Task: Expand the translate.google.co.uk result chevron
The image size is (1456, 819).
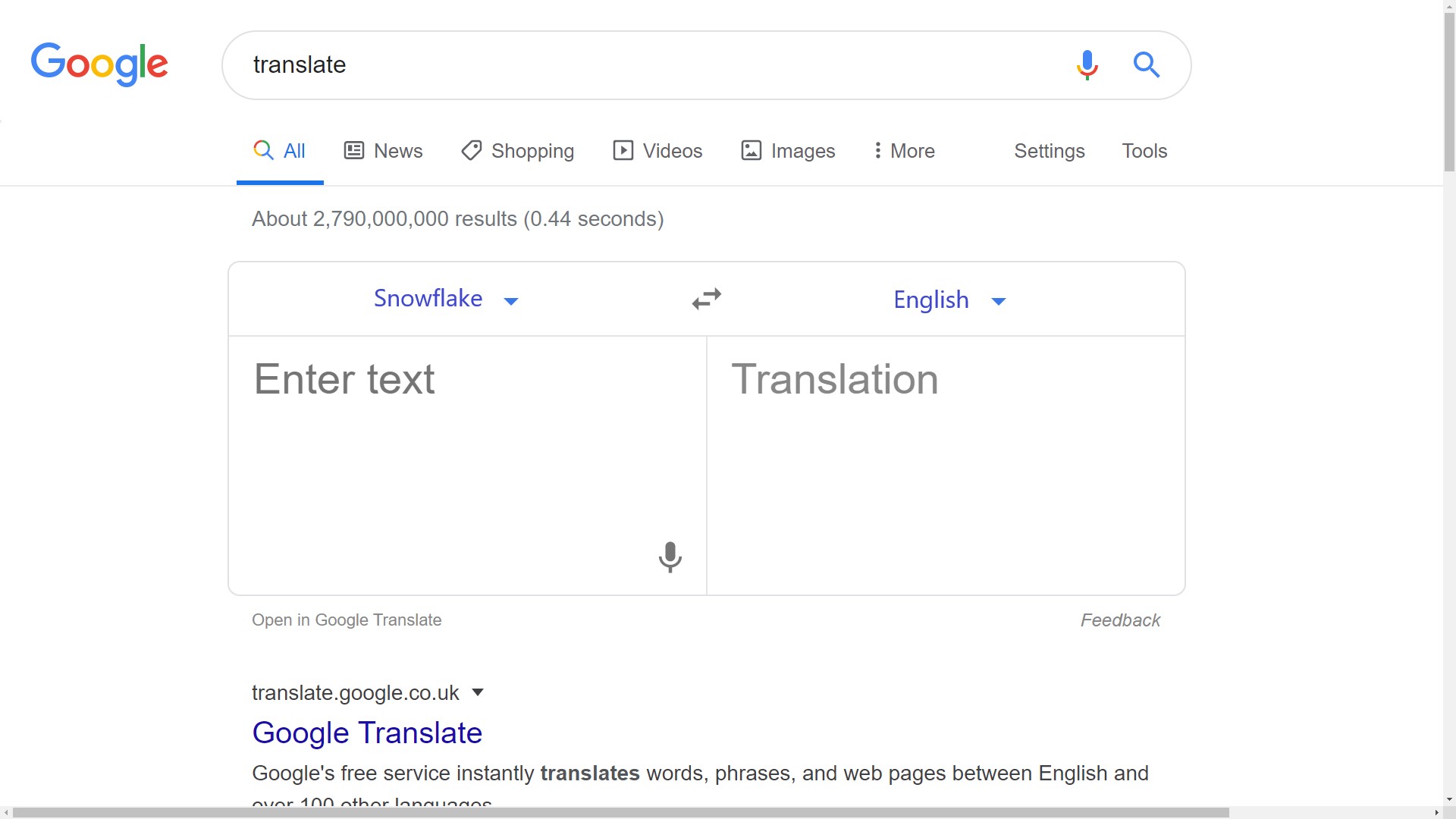Action: [478, 692]
